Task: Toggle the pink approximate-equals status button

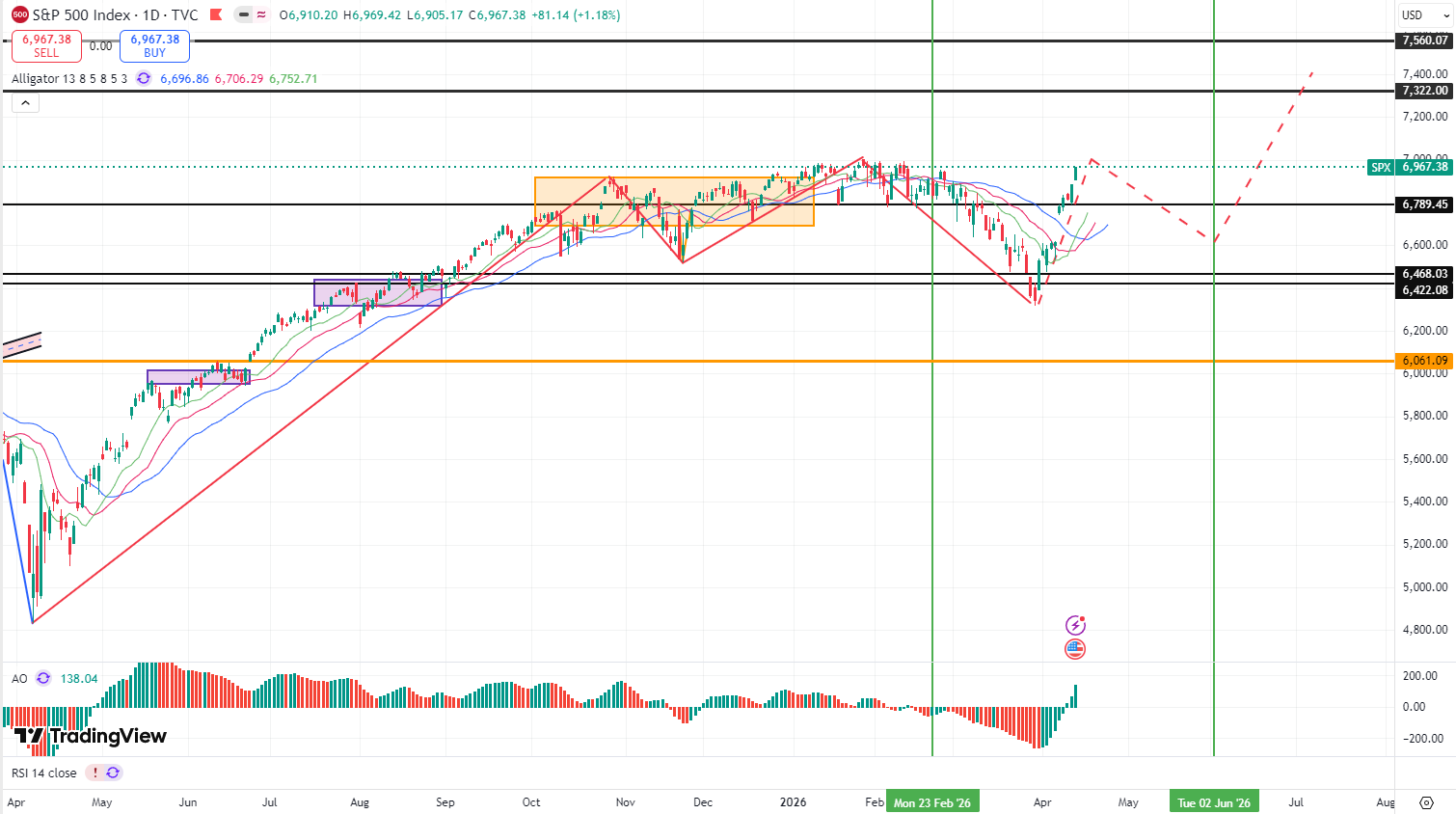Action: (261, 15)
